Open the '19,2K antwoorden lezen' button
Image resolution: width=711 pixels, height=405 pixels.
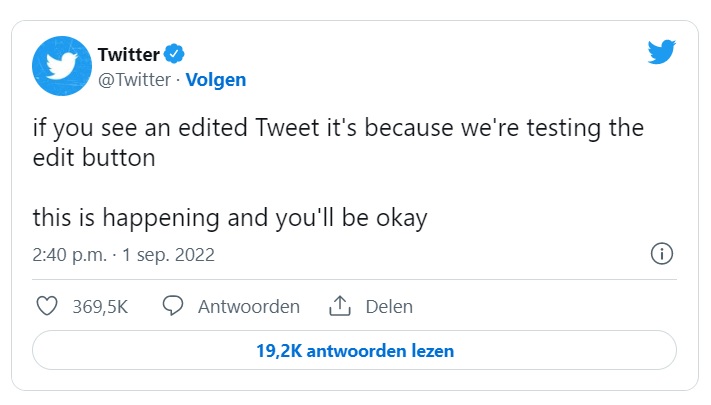coord(355,351)
